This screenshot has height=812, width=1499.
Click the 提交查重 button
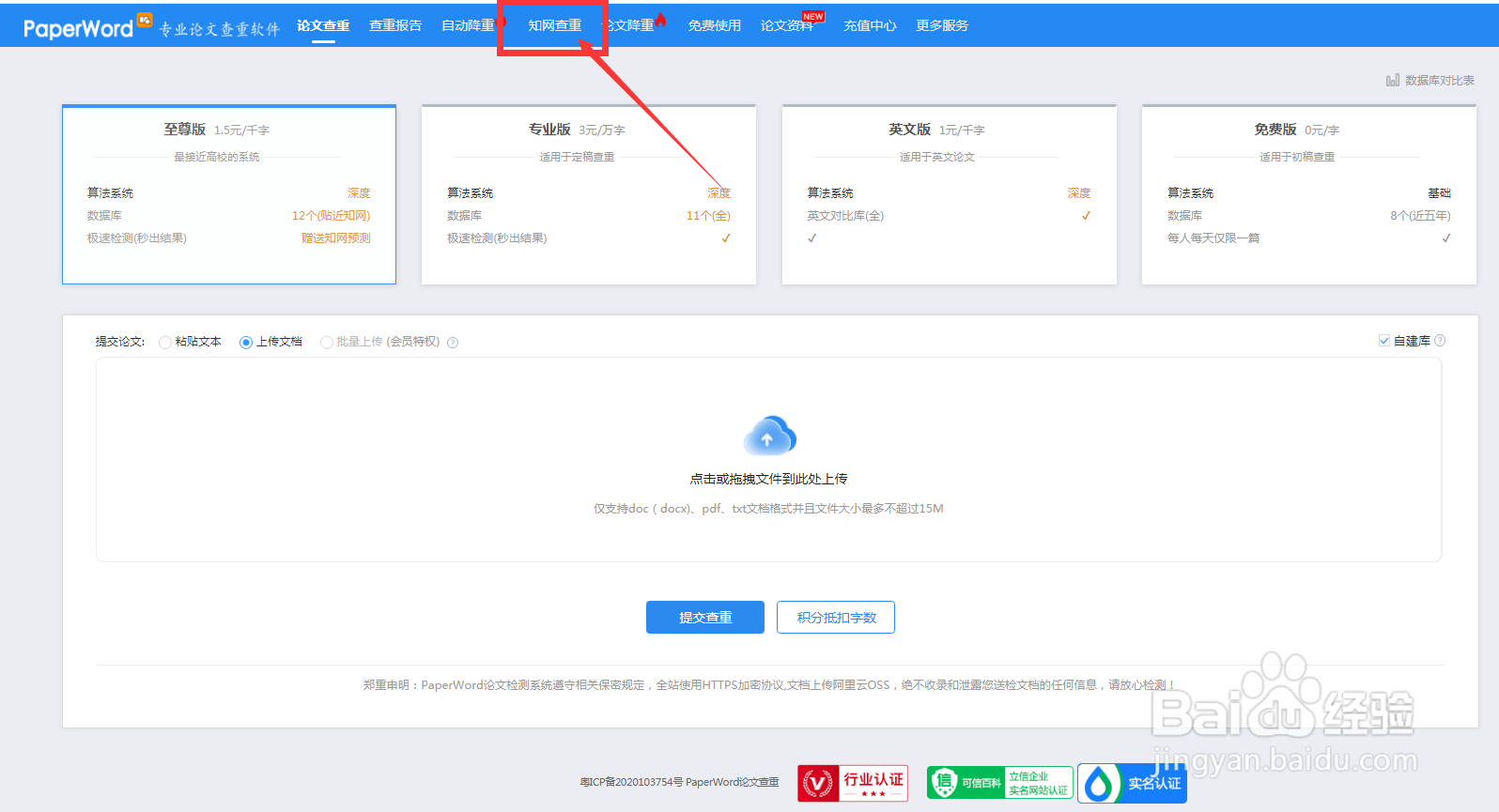click(705, 617)
